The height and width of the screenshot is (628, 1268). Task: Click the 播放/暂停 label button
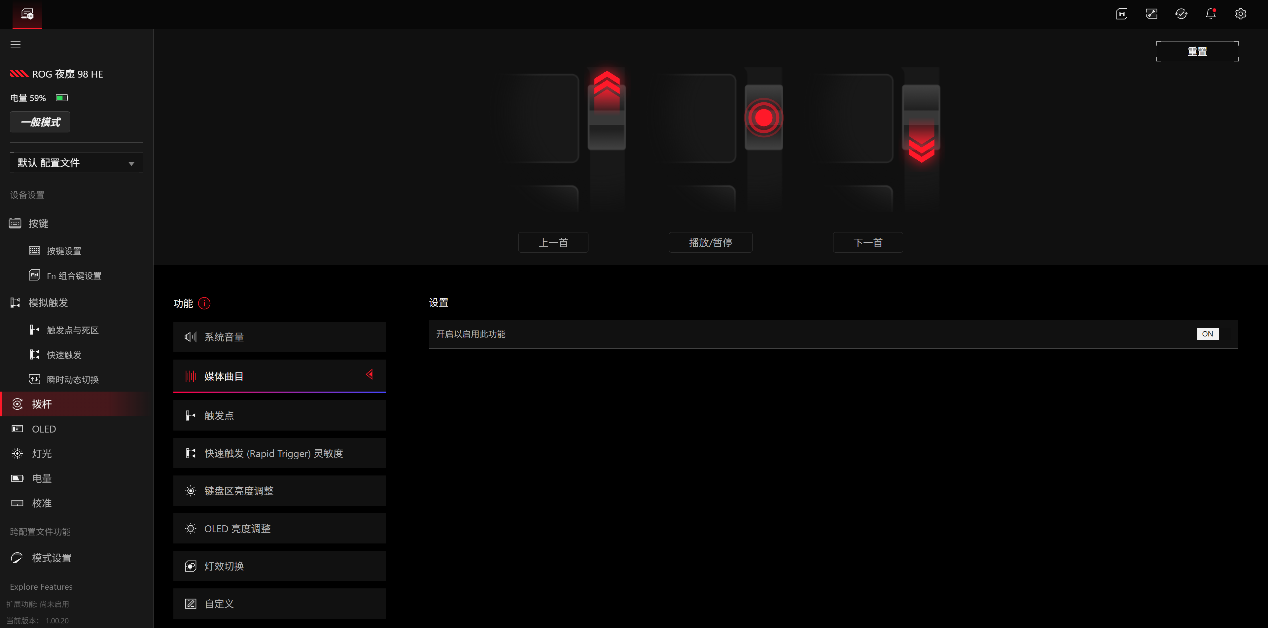710,243
